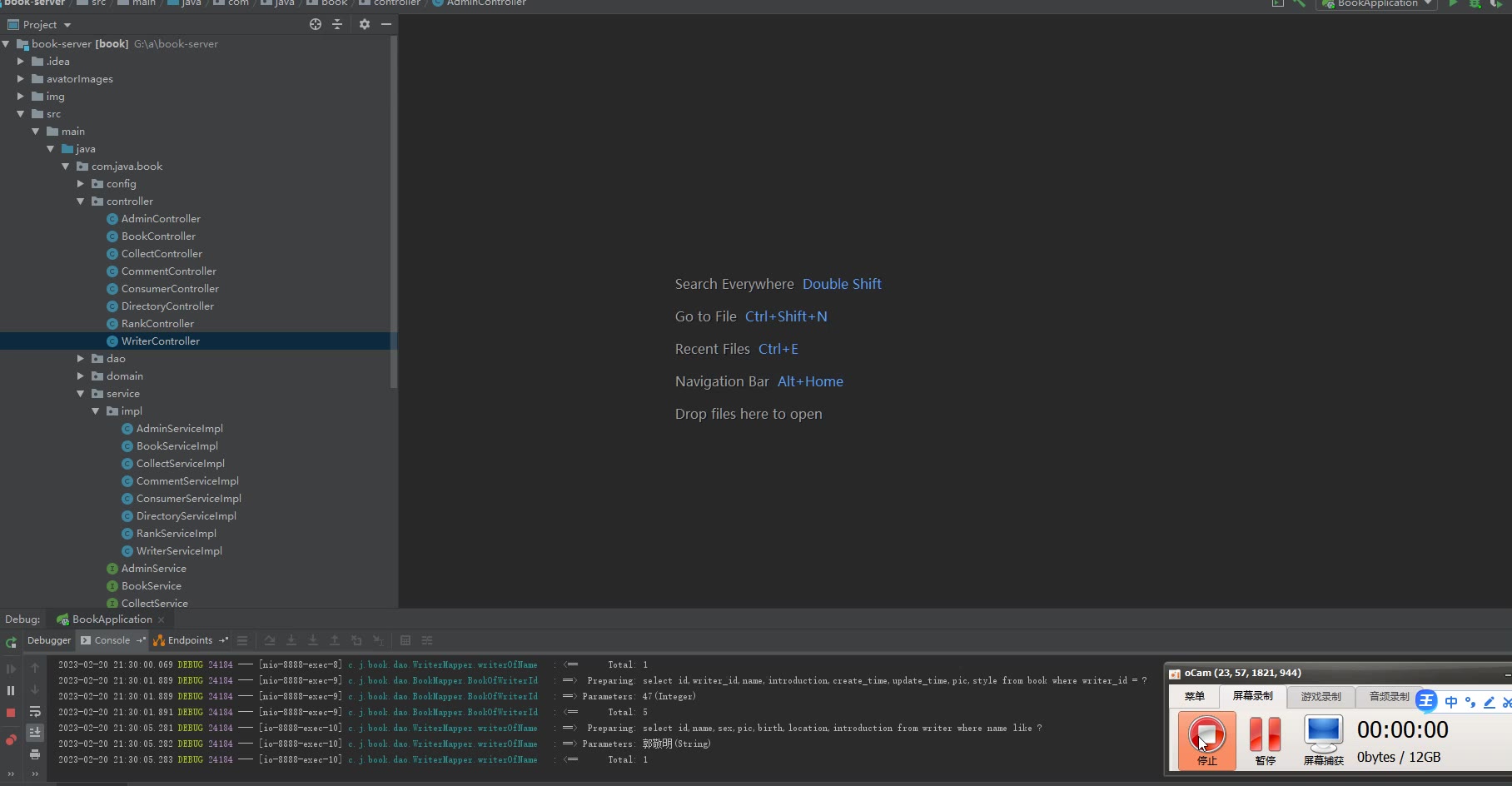Open the Project panel gear settings

(x=364, y=24)
